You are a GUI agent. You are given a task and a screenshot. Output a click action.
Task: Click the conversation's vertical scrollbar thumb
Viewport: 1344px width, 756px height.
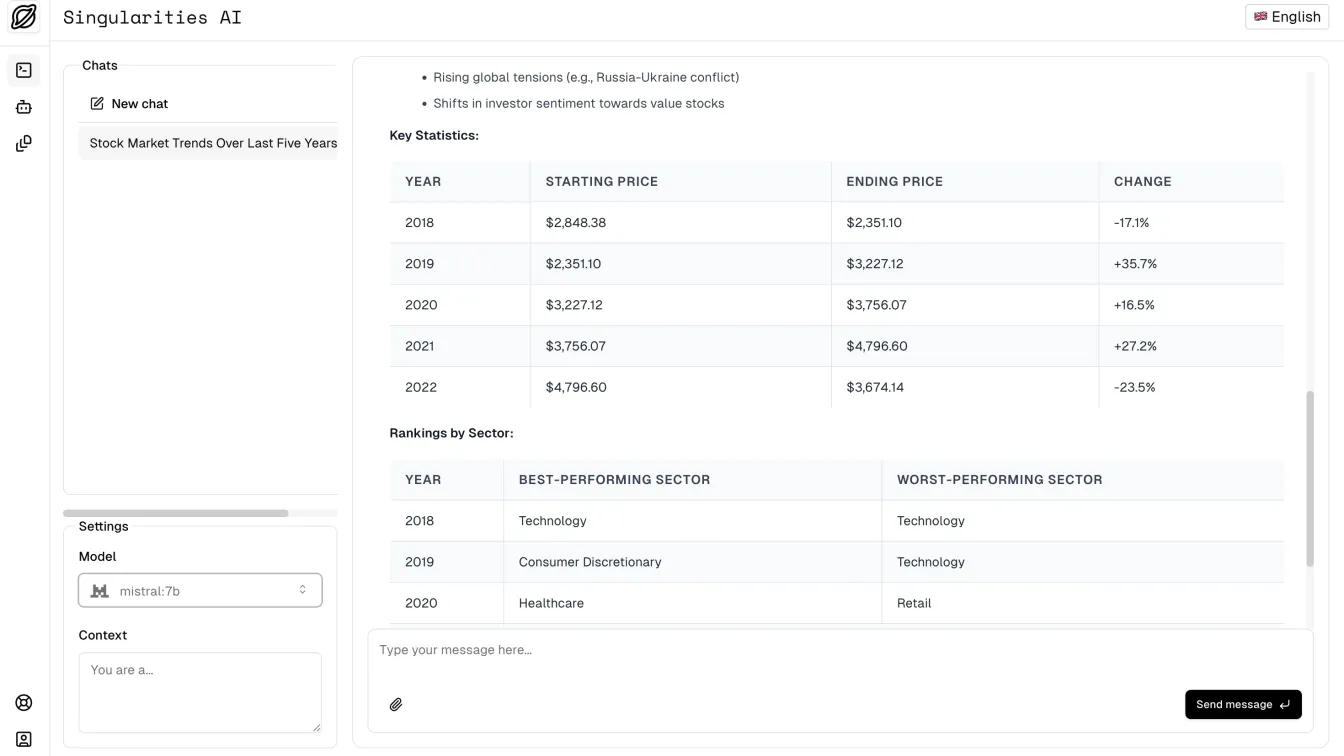[x=1310, y=480]
